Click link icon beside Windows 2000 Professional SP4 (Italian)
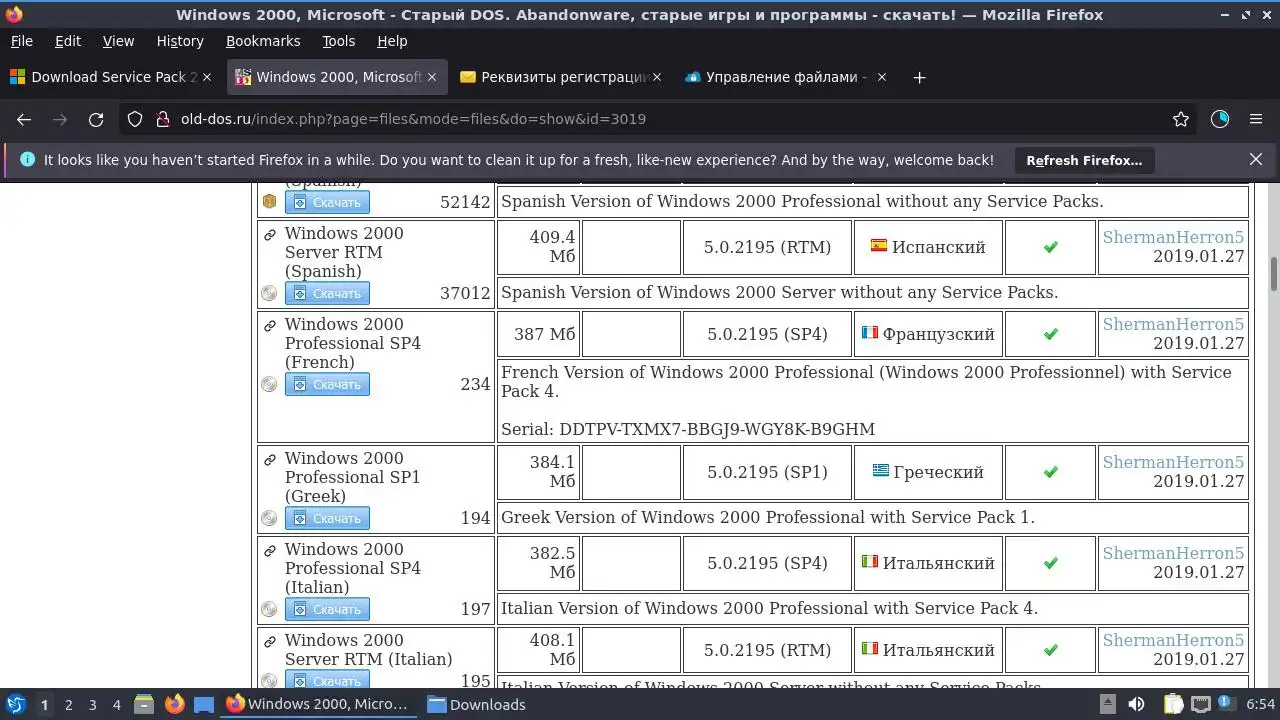The height and width of the screenshot is (720, 1280). (269, 551)
